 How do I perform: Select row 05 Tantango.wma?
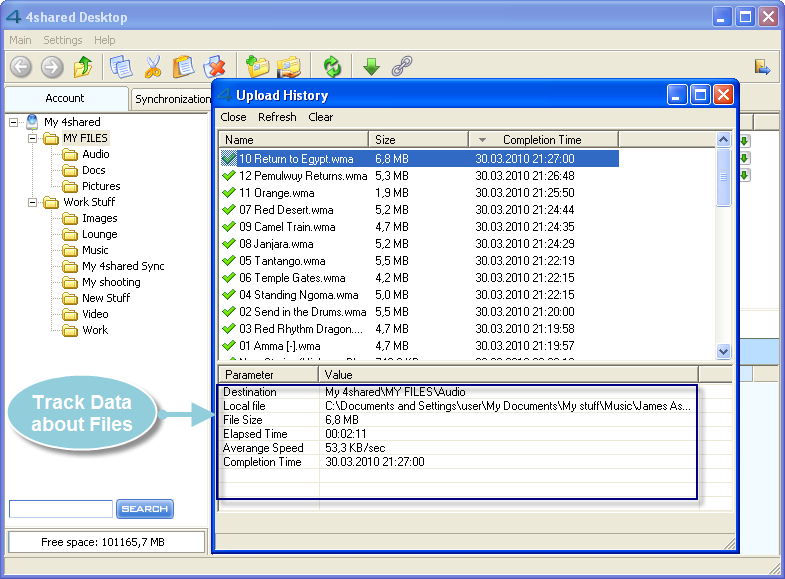419,261
